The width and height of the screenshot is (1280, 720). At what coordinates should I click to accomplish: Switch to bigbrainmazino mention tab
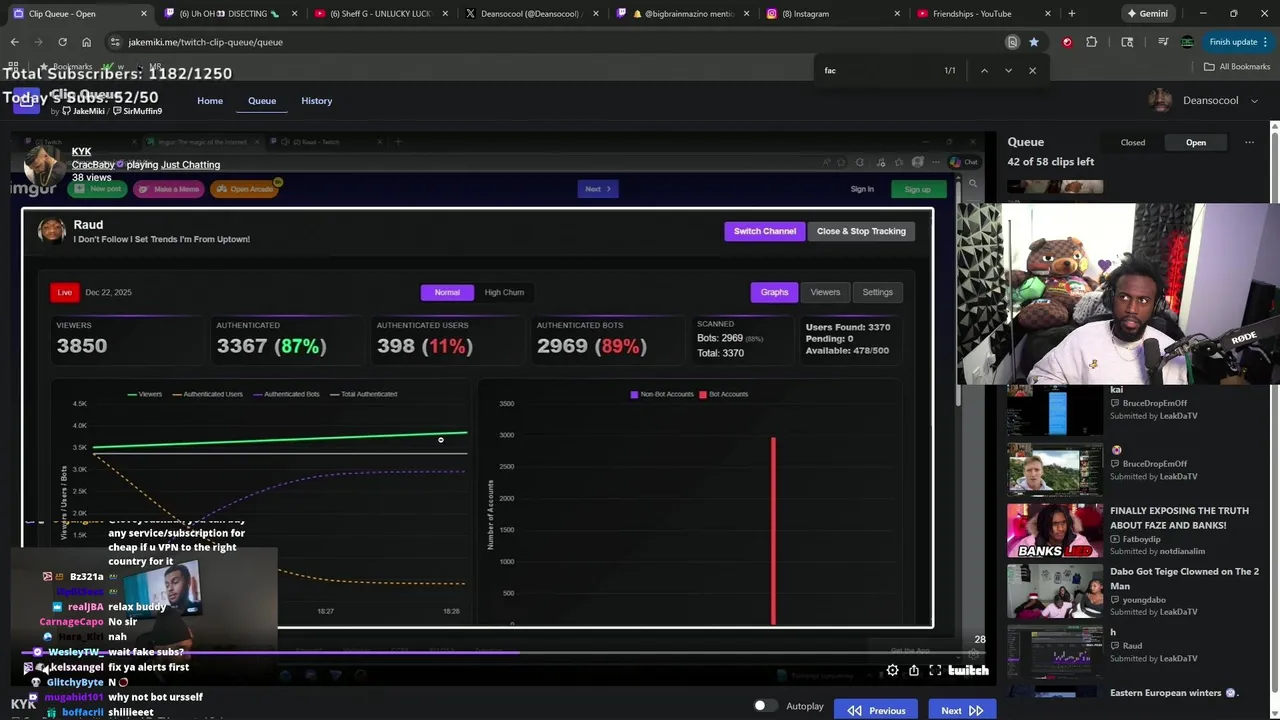point(681,14)
